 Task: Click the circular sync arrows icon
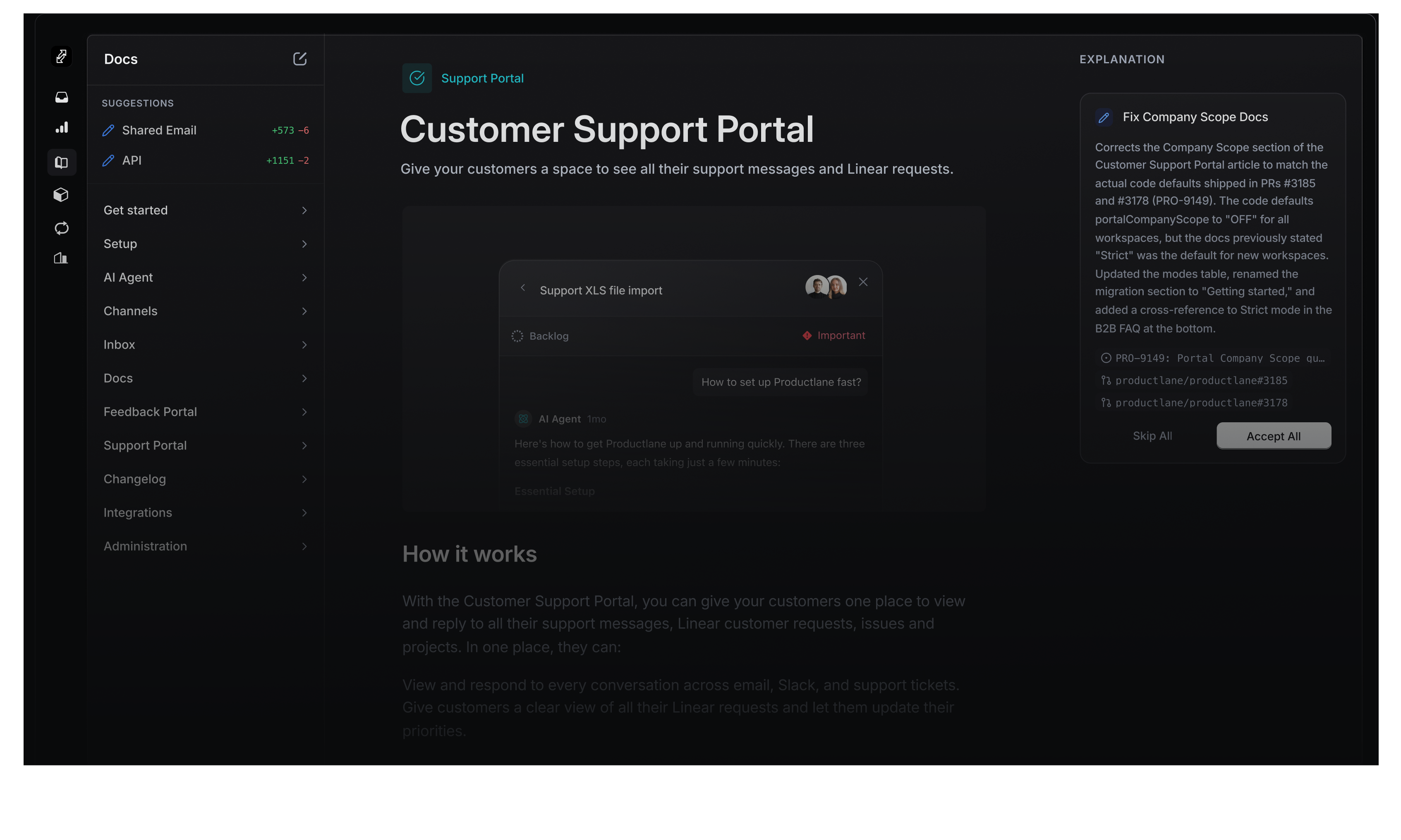[x=61, y=227]
